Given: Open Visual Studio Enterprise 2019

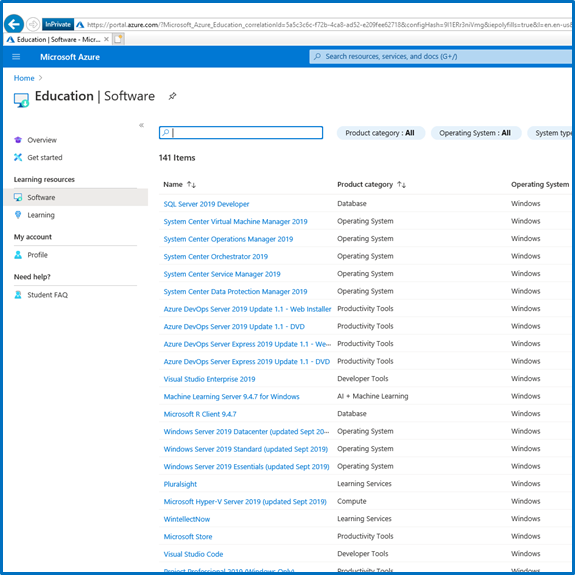Looking at the screenshot, I should (209, 379).
